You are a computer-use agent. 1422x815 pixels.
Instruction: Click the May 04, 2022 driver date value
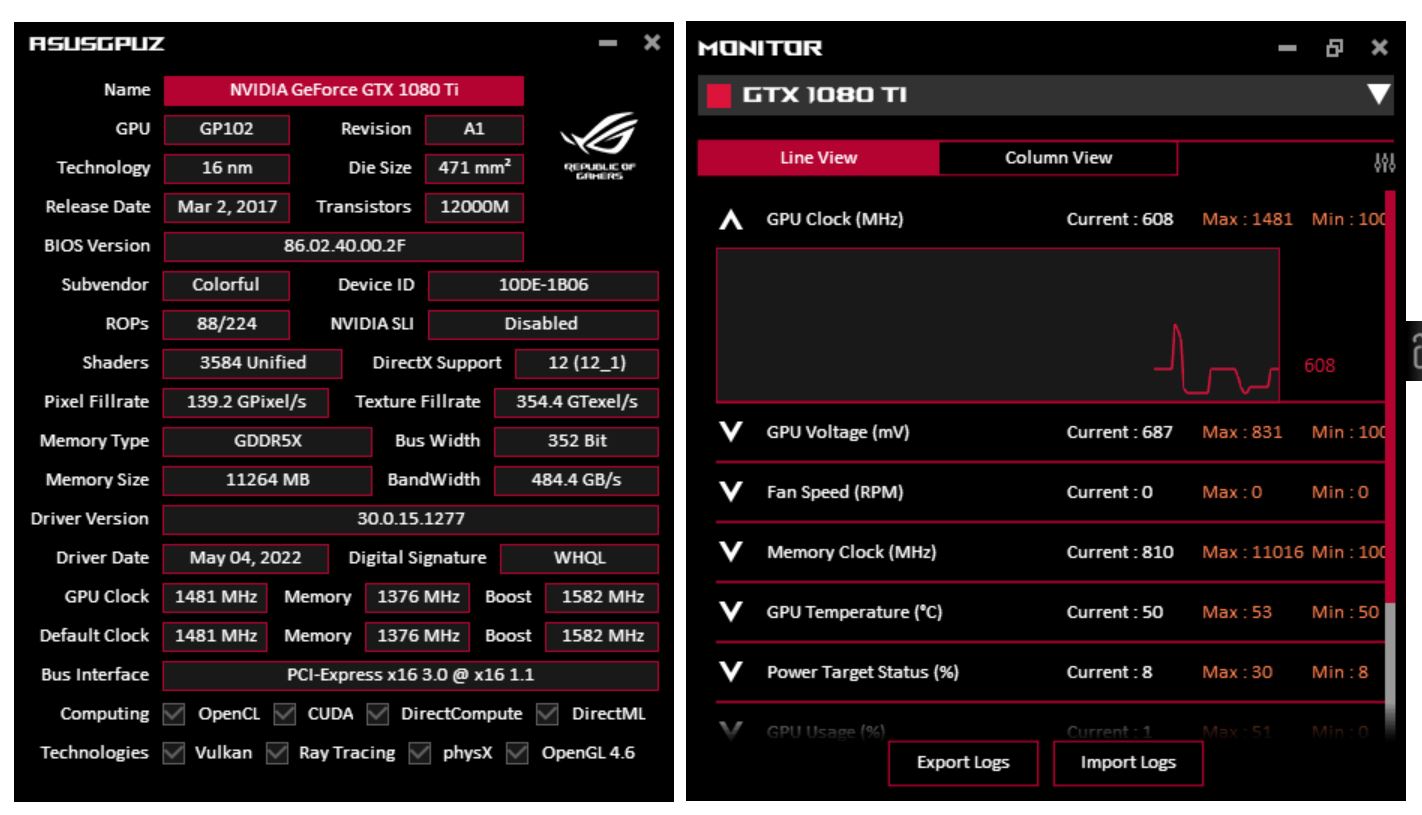247,558
